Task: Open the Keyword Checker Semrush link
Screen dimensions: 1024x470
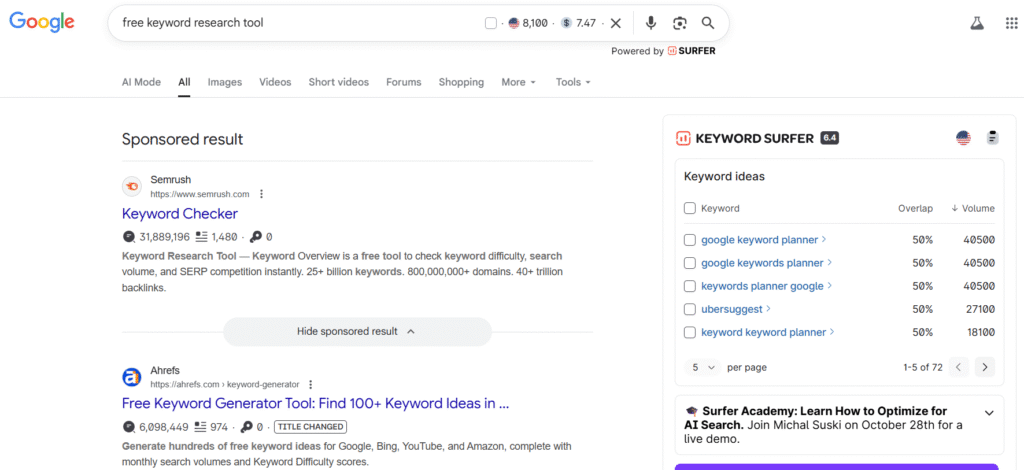Action: point(180,213)
